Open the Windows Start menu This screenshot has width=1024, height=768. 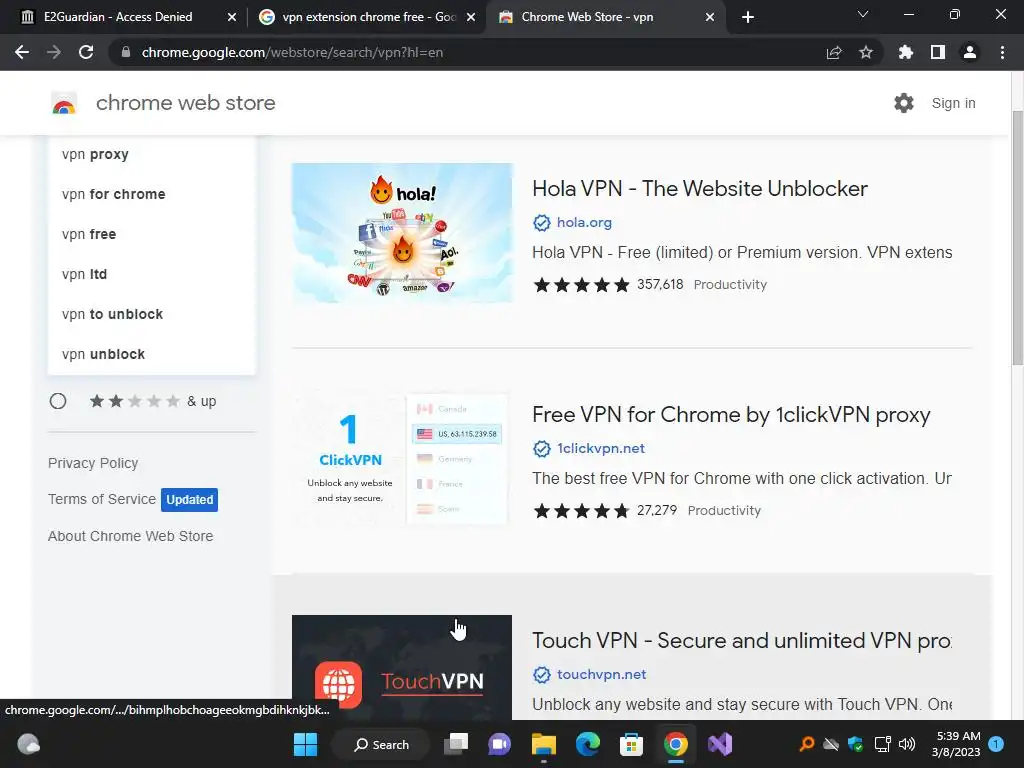point(305,744)
